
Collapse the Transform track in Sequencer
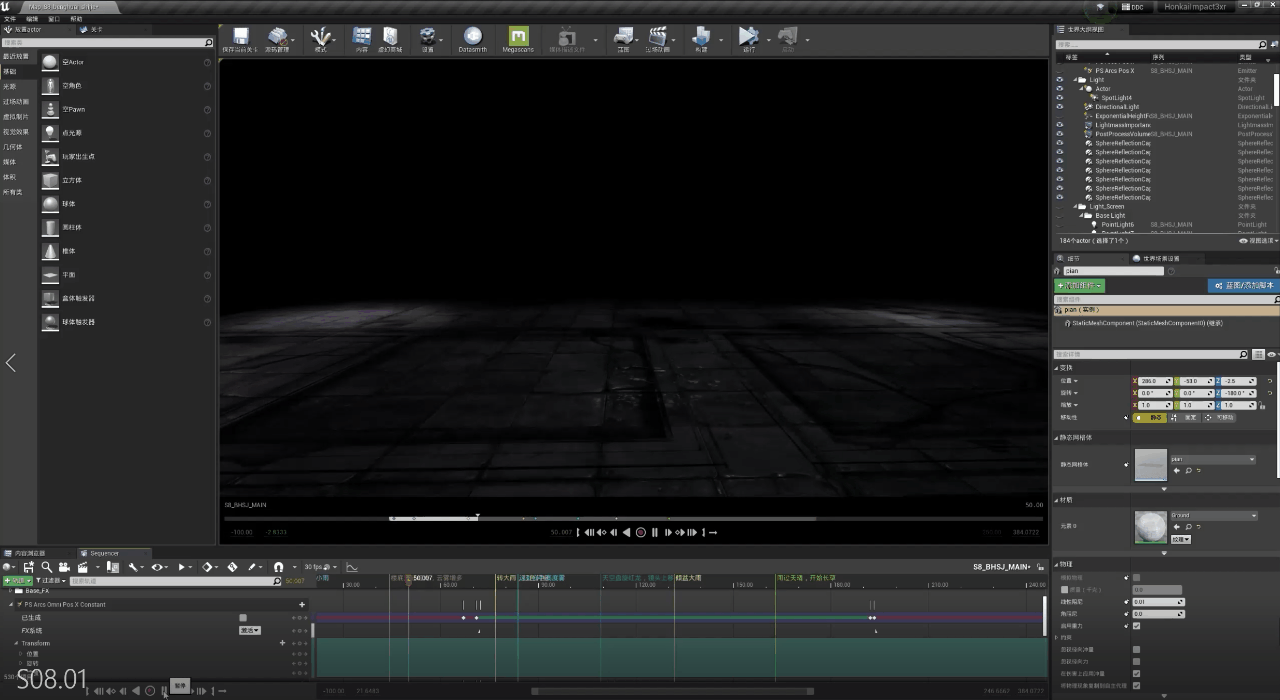tap(16, 643)
